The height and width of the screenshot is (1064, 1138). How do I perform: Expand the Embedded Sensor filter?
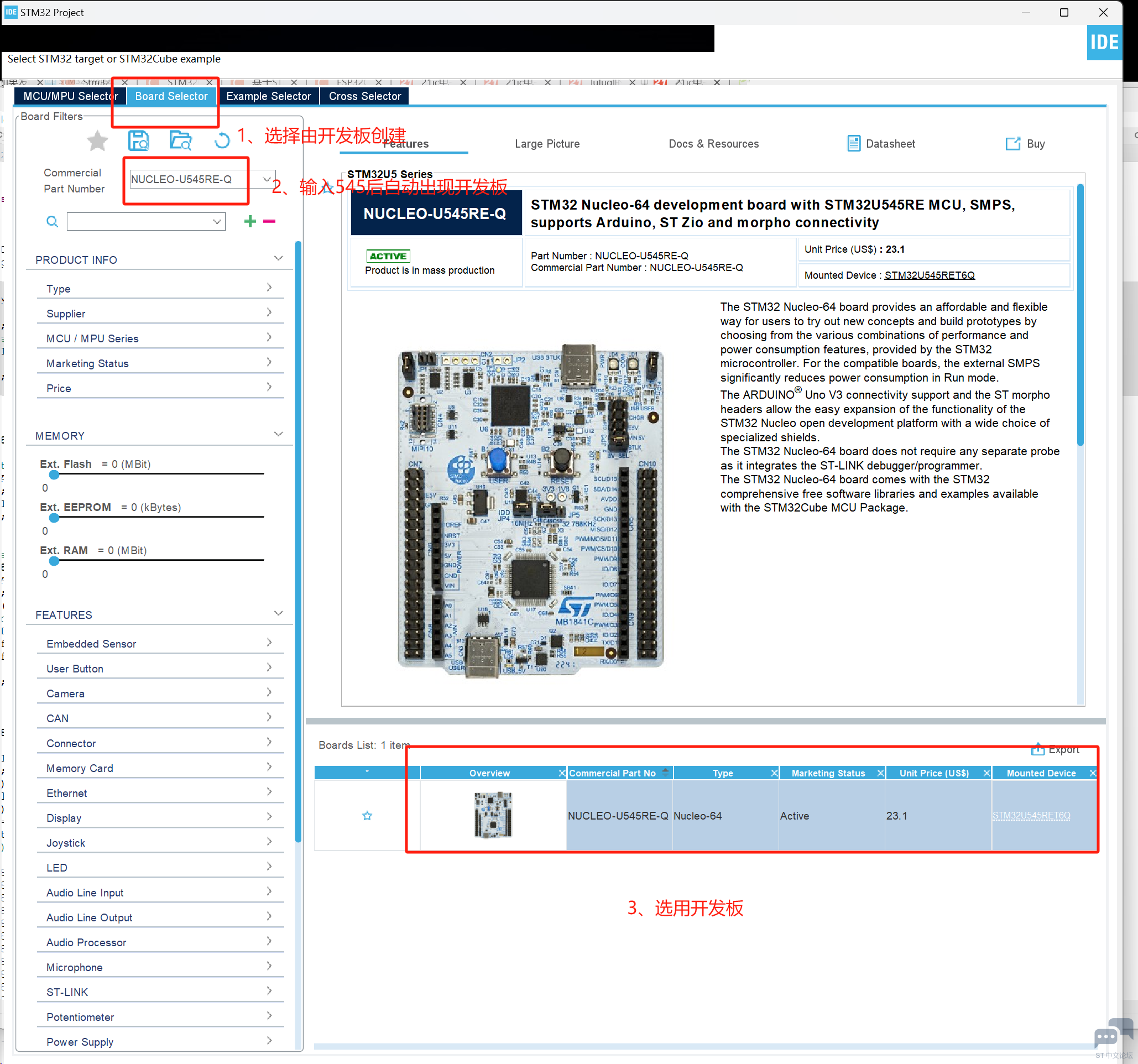[x=160, y=643]
